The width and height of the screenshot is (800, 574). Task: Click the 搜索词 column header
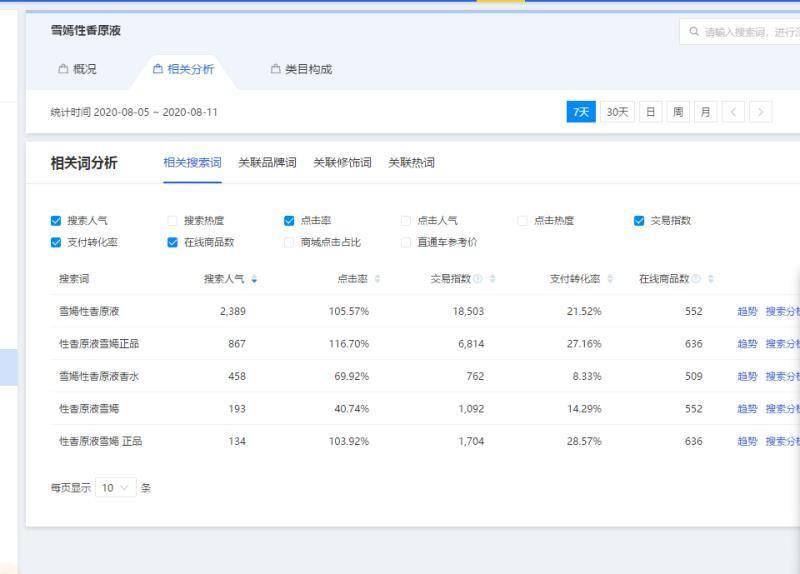pos(74,279)
